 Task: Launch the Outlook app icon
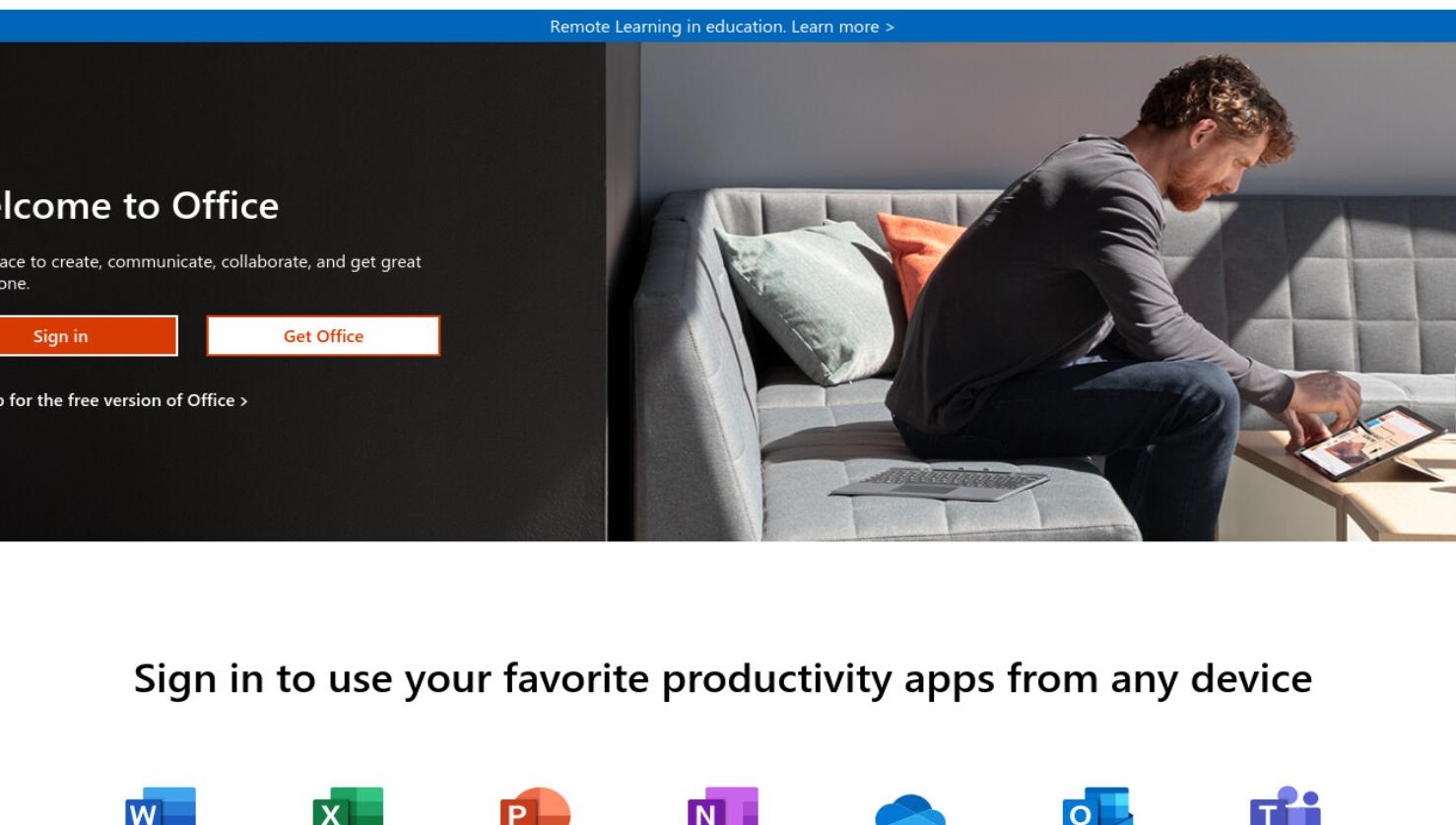coord(1097,806)
